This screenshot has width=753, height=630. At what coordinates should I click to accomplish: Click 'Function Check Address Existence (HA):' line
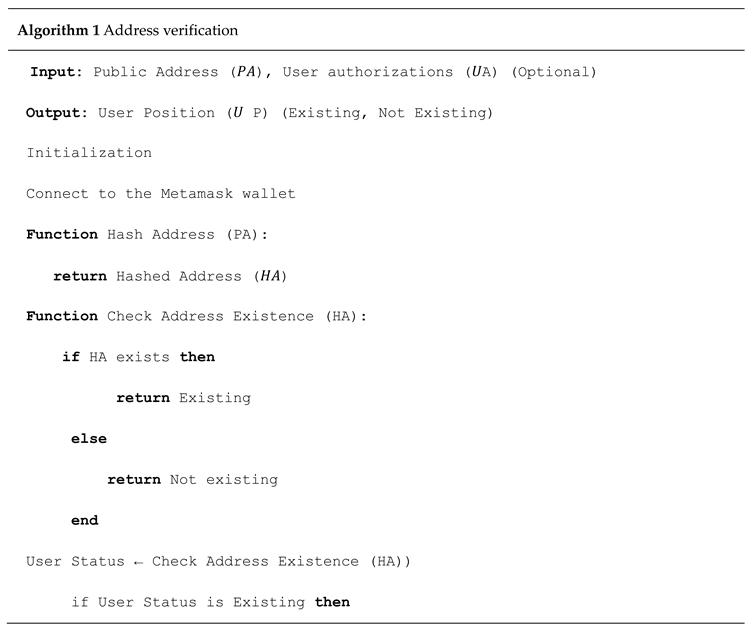(197, 316)
